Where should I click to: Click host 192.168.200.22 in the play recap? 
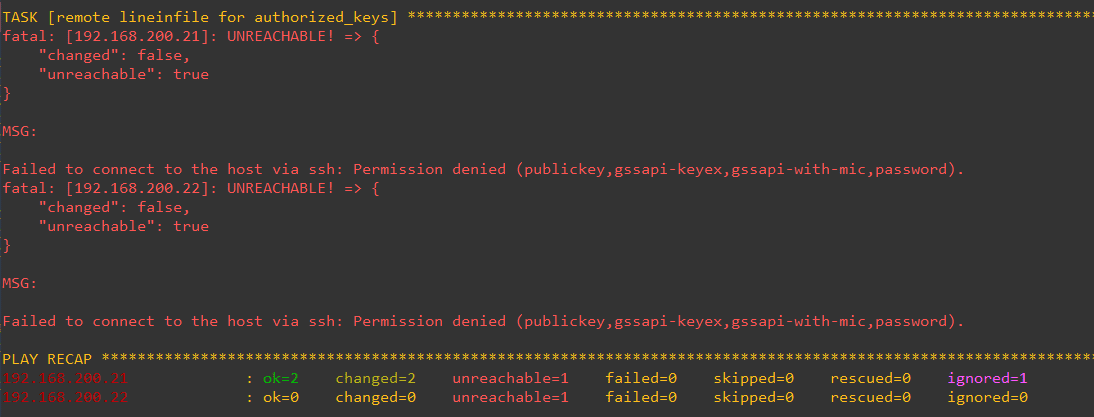66,397
